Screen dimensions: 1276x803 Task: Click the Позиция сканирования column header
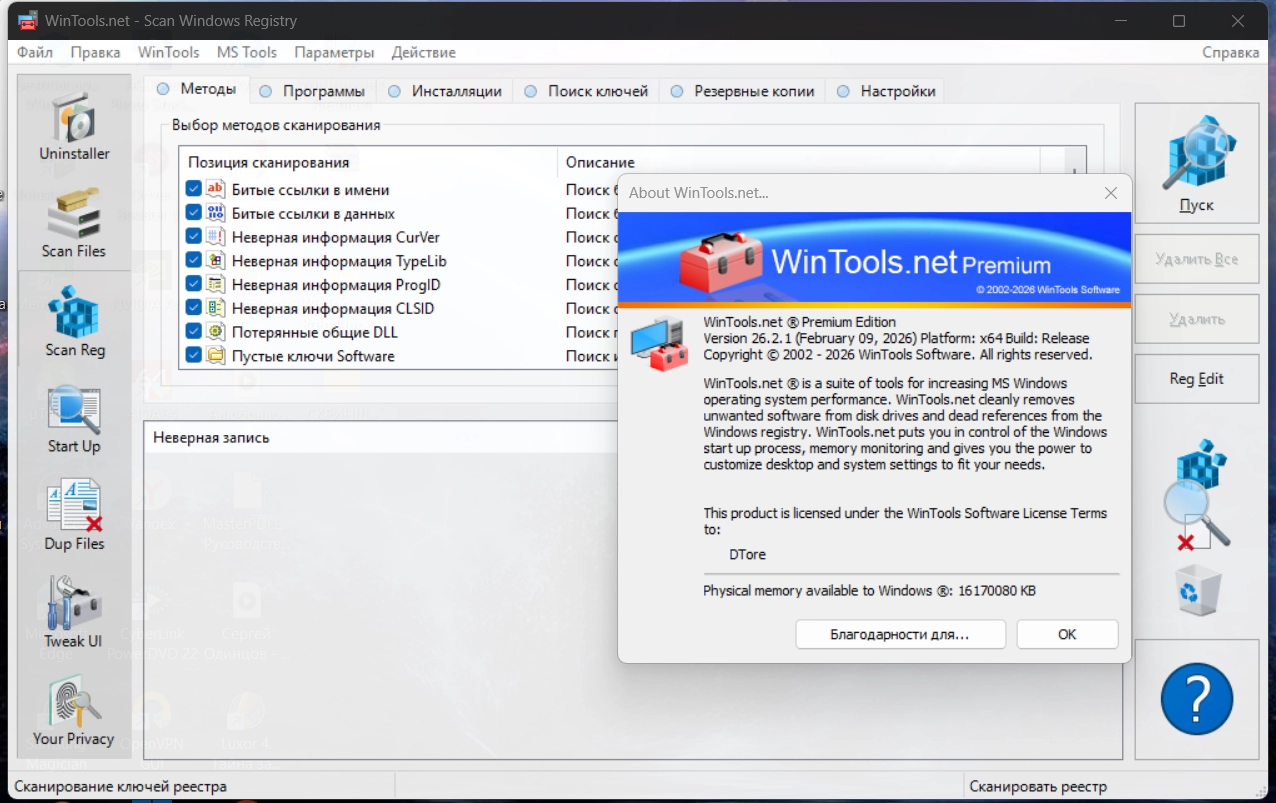coord(368,162)
